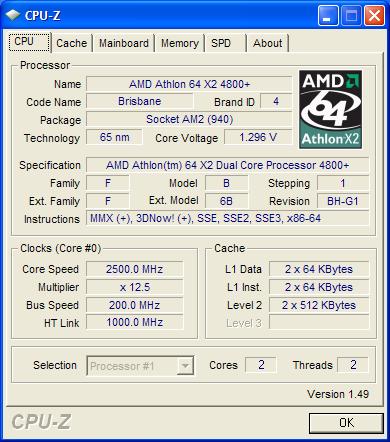Image resolution: width=390 pixels, height=442 pixels.
Task: Minimize the CPU-Z window
Action: (328, 16)
